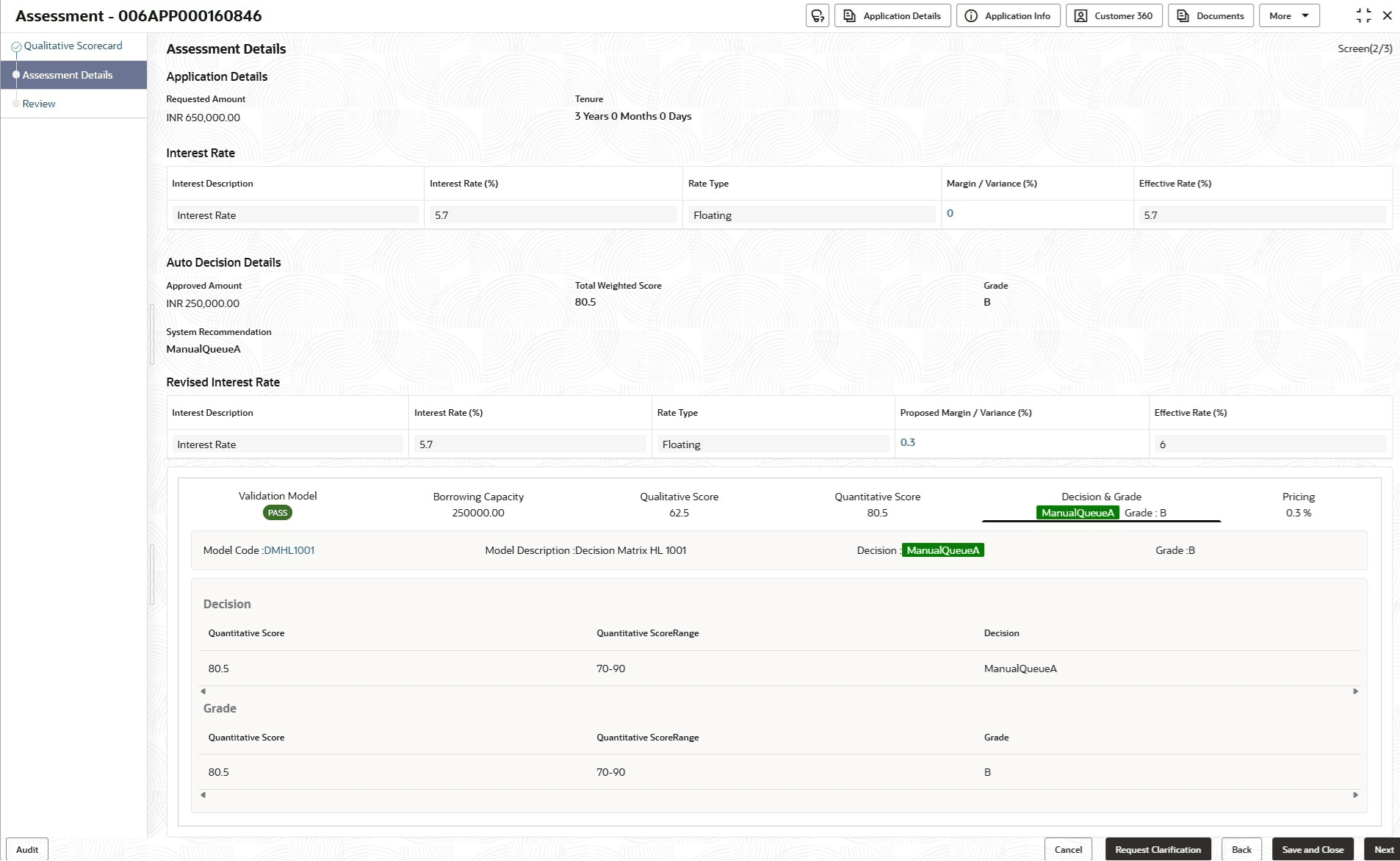Click the Grade B cell in Grade table
Screen dimensions: 1400x861
(x=987, y=772)
